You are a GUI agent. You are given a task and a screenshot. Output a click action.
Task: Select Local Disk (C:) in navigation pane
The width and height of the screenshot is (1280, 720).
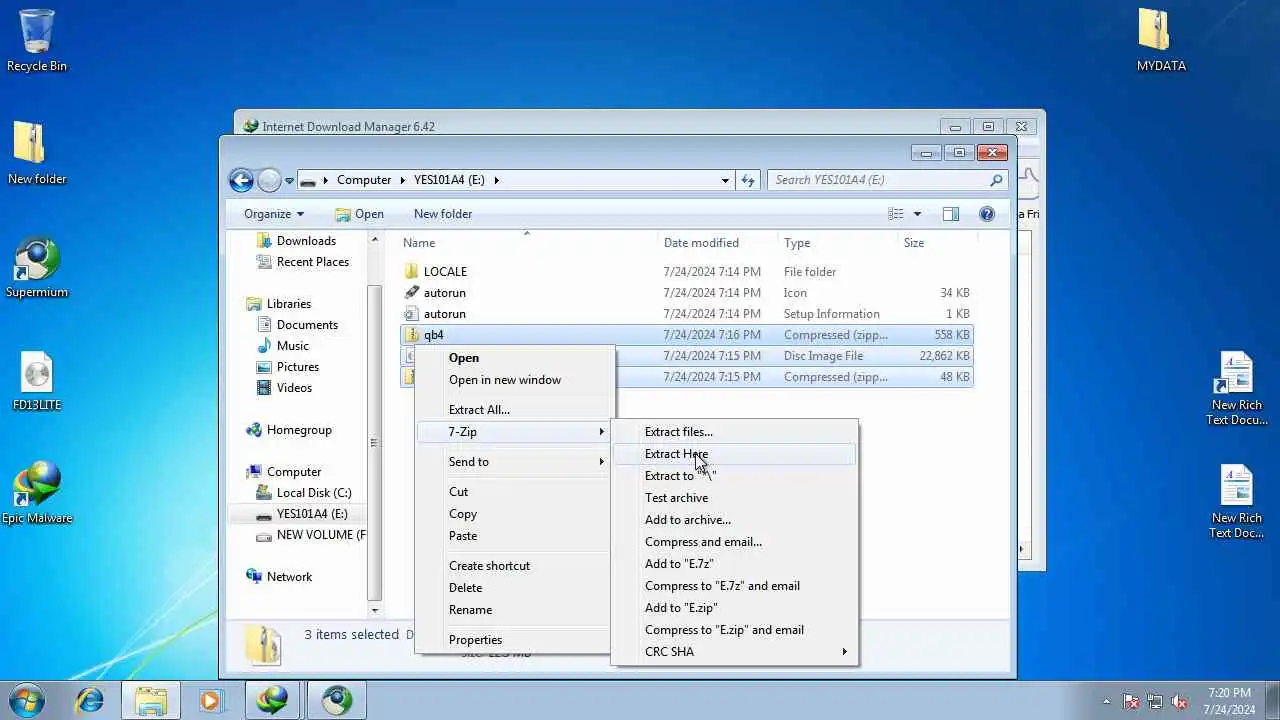pyautogui.click(x=304, y=493)
